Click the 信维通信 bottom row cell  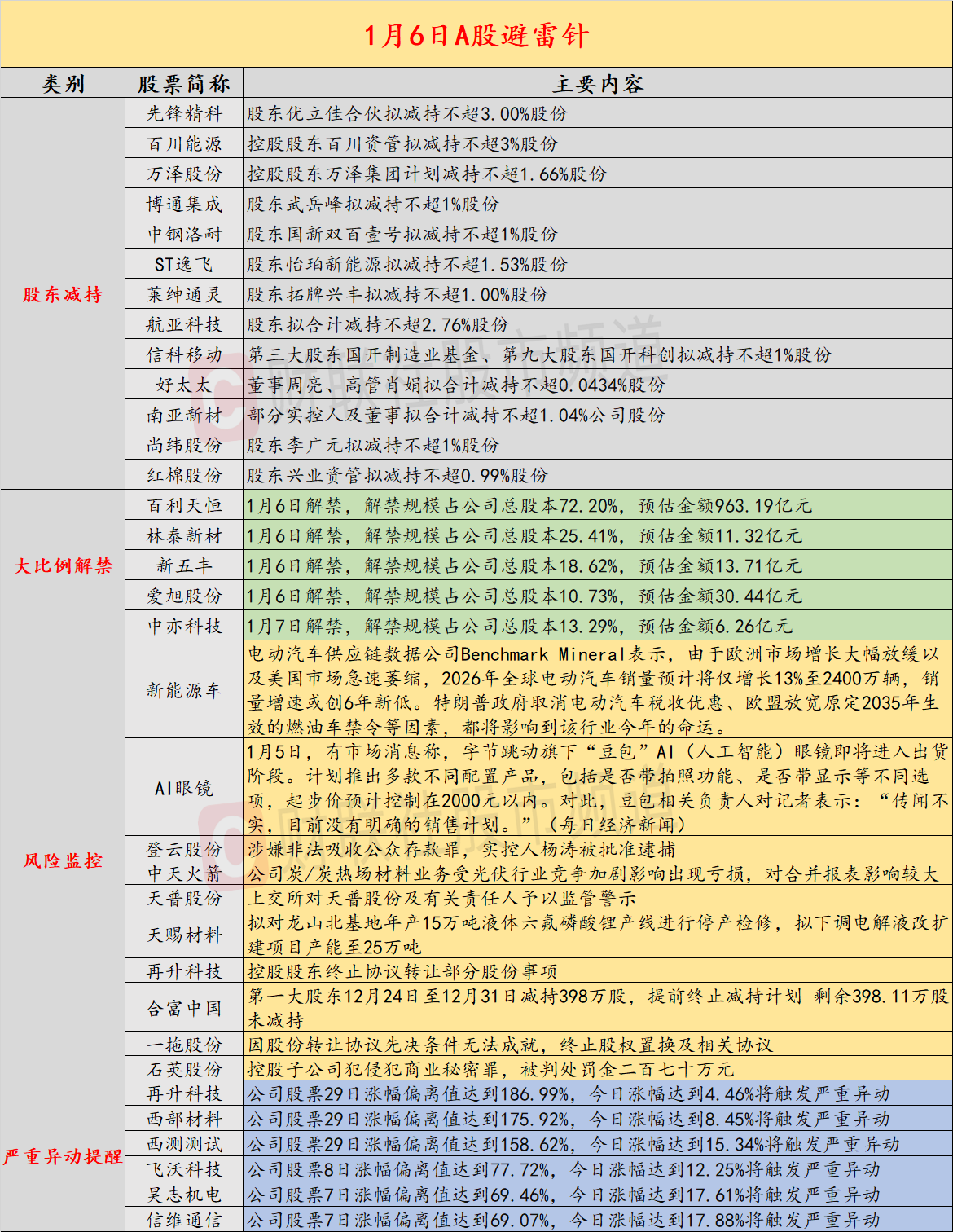tap(184, 1220)
